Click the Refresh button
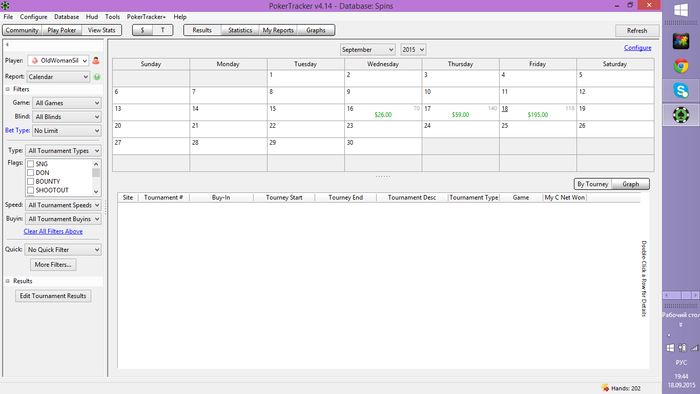 coord(637,30)
